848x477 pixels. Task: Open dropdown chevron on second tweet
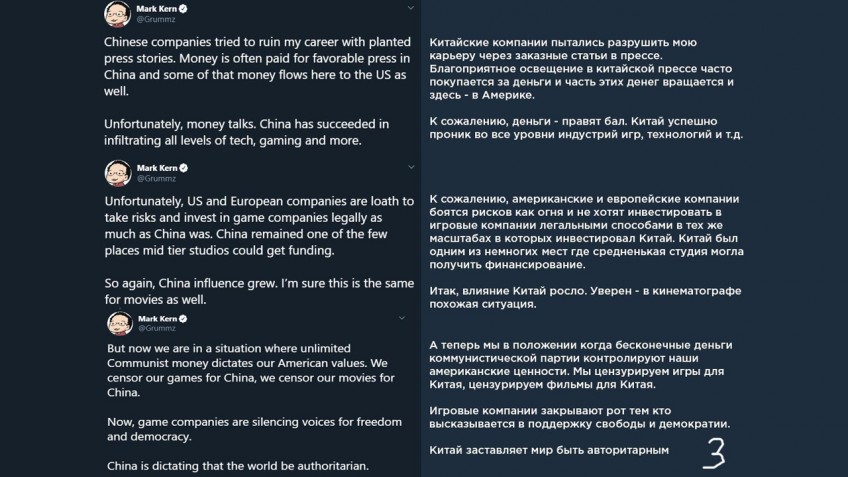(x=411, y=167)
